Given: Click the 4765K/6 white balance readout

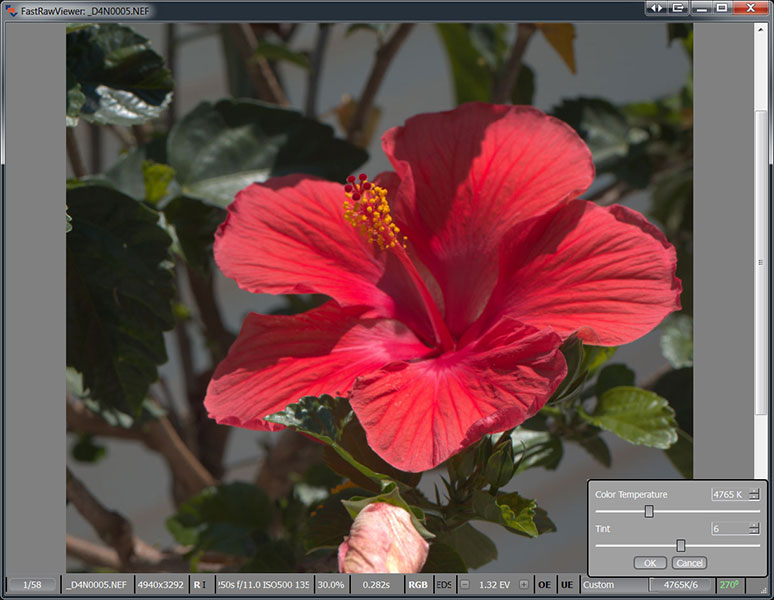Looking at the screenshot, I should tap(682, 584).
